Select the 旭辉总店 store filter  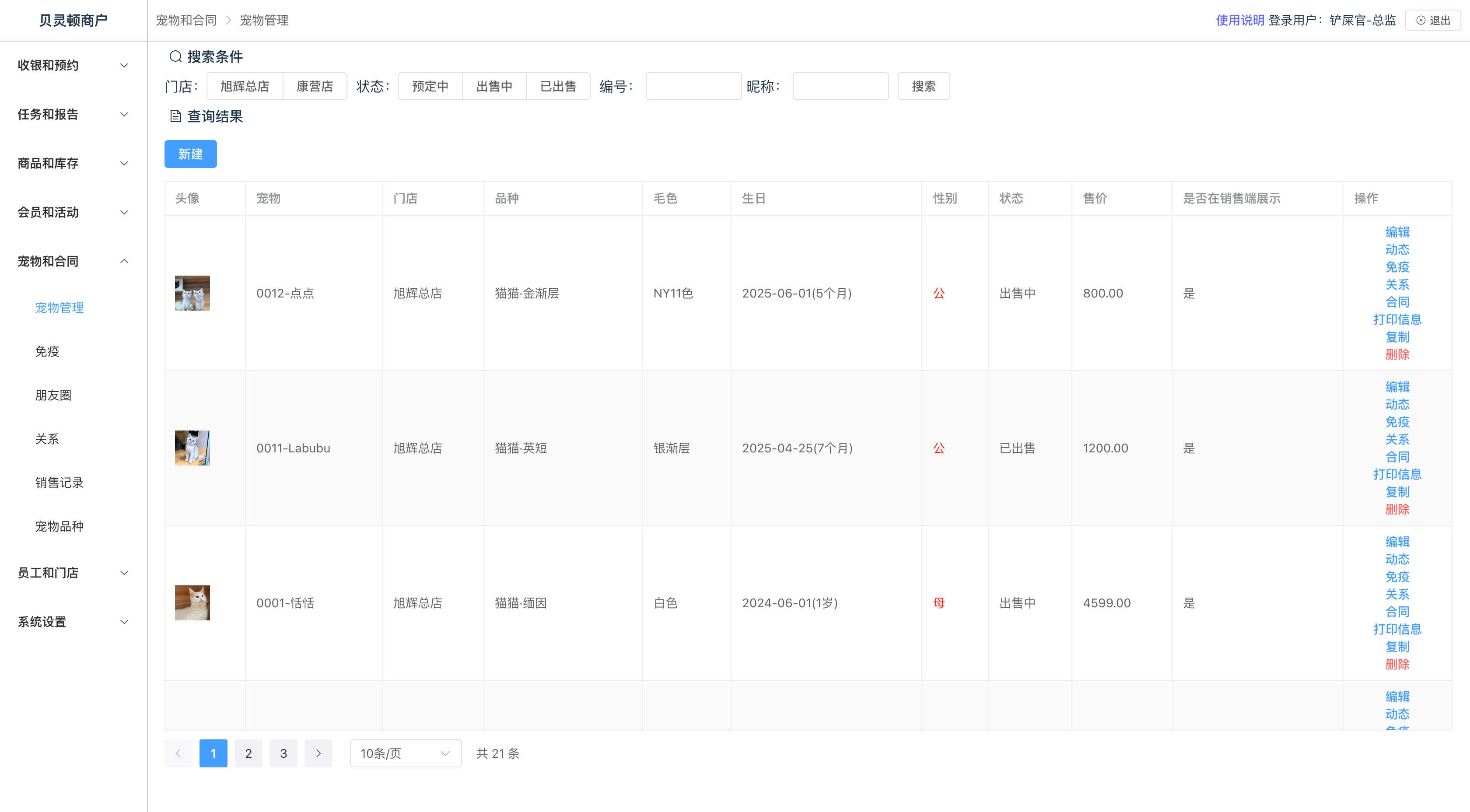tap(245, 86)
